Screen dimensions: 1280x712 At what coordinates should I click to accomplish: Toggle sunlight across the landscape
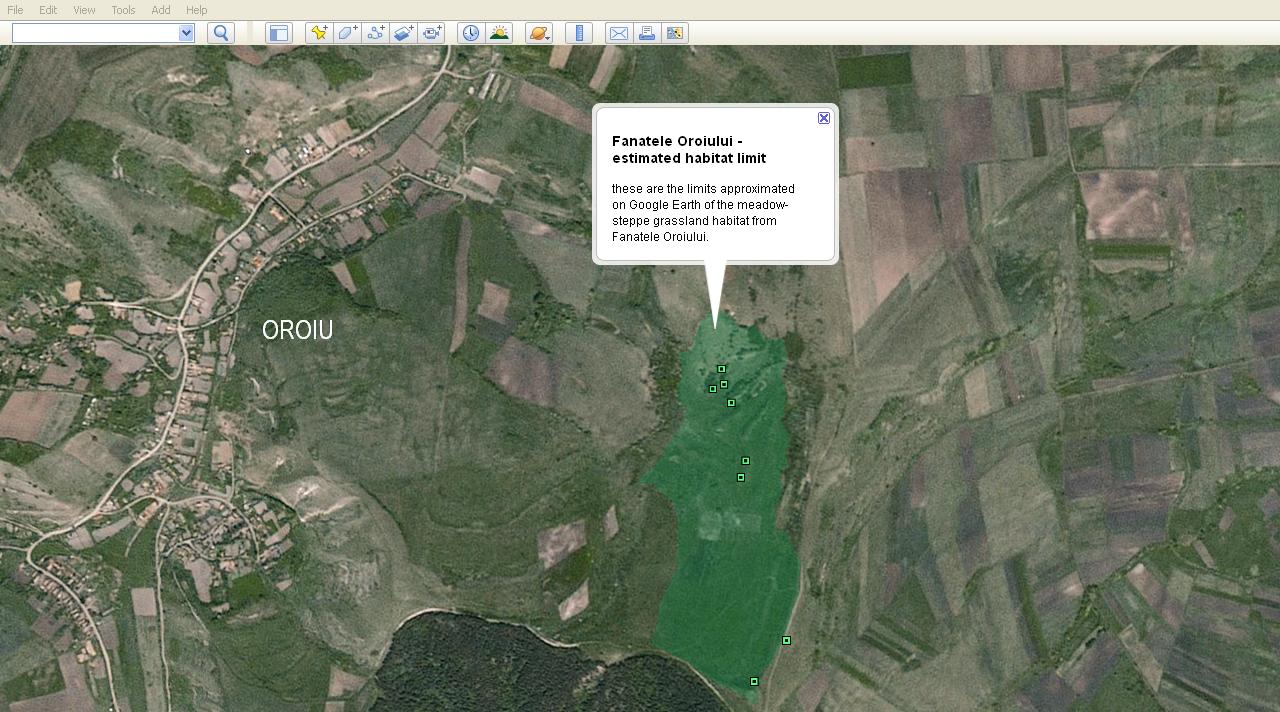pyautogui.click(x=499, y=33)
